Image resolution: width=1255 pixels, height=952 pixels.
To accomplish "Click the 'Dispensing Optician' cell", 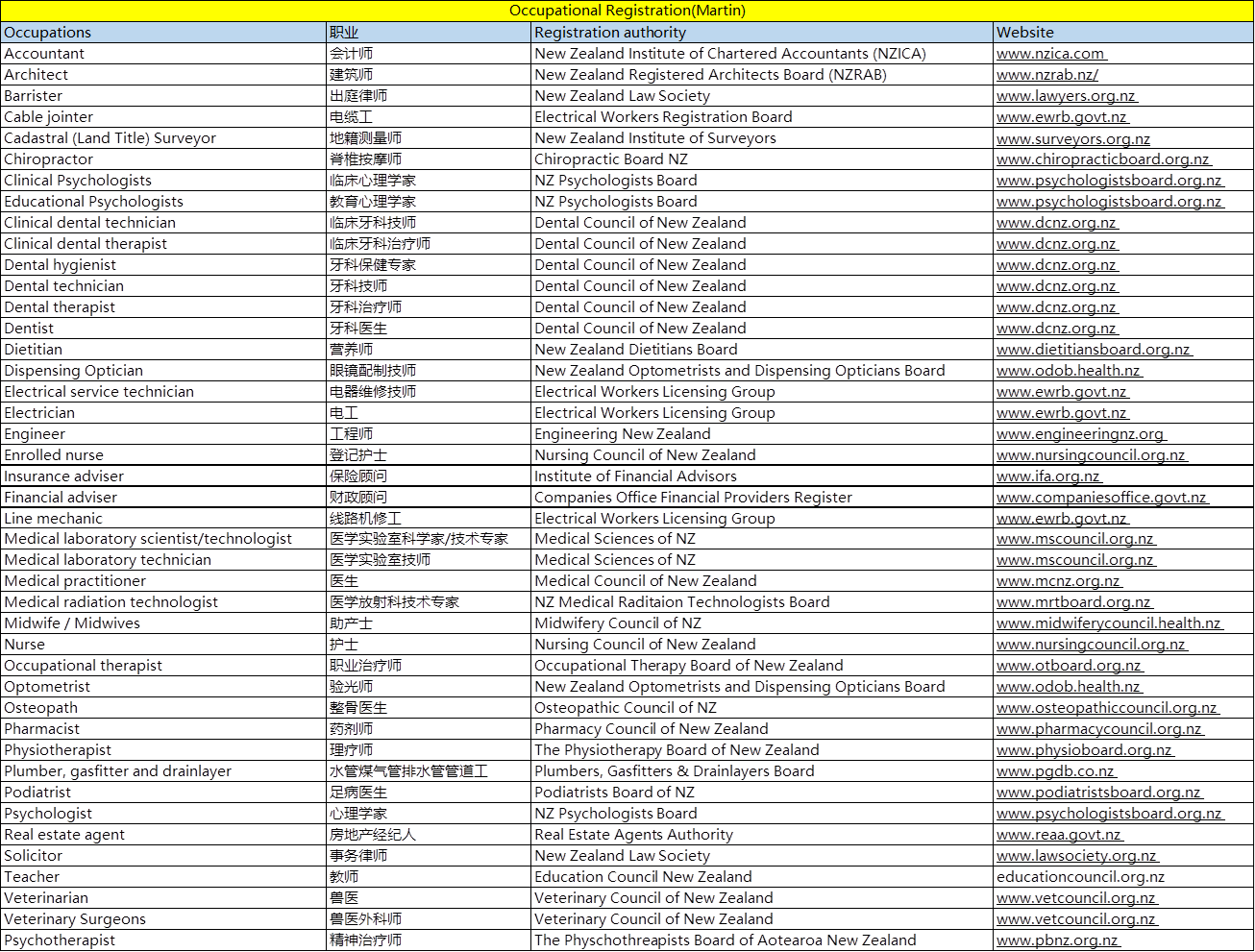I will tap(164, 371).
